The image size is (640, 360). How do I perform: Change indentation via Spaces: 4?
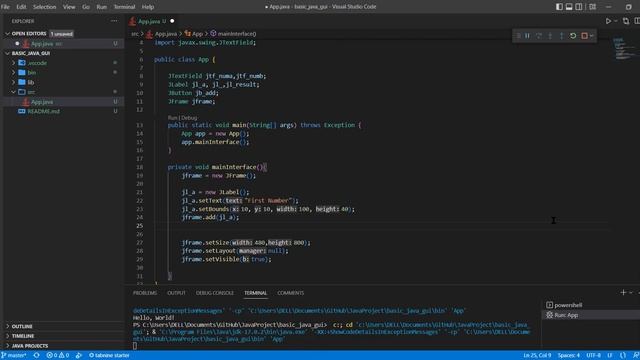[569, 356]
